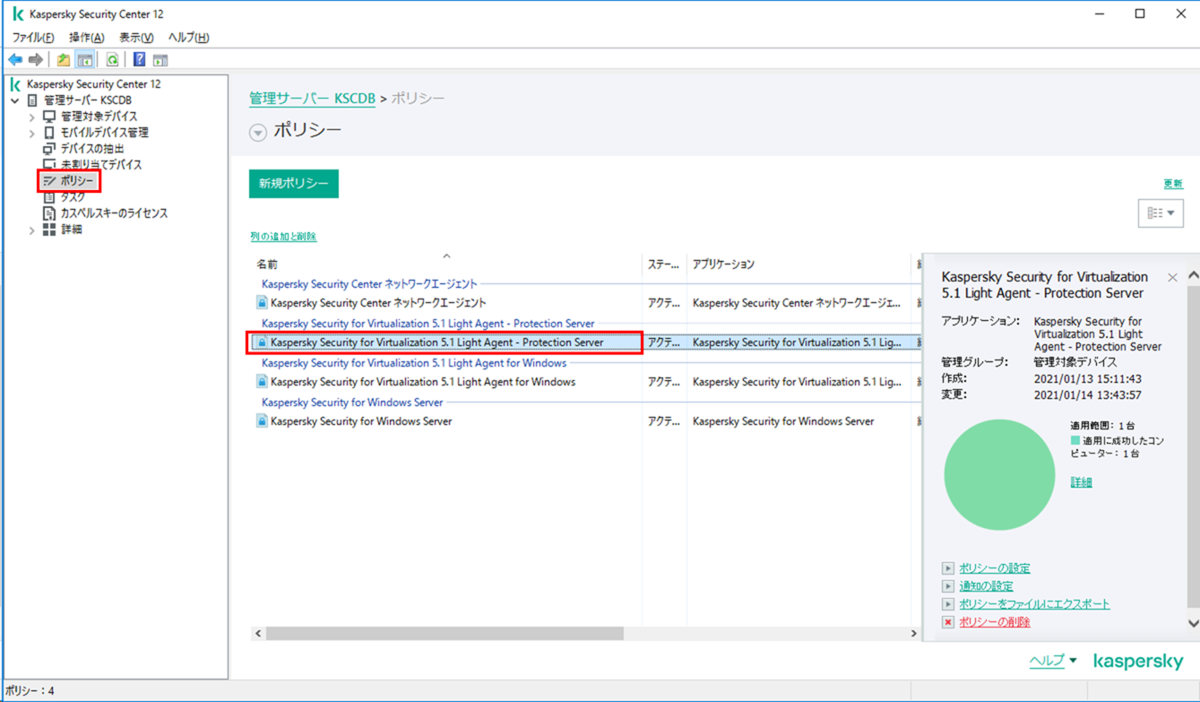The height and width of the screenshot is (702, 1200).
Task: Open タスク in the tree
Action: pos(73,197)
